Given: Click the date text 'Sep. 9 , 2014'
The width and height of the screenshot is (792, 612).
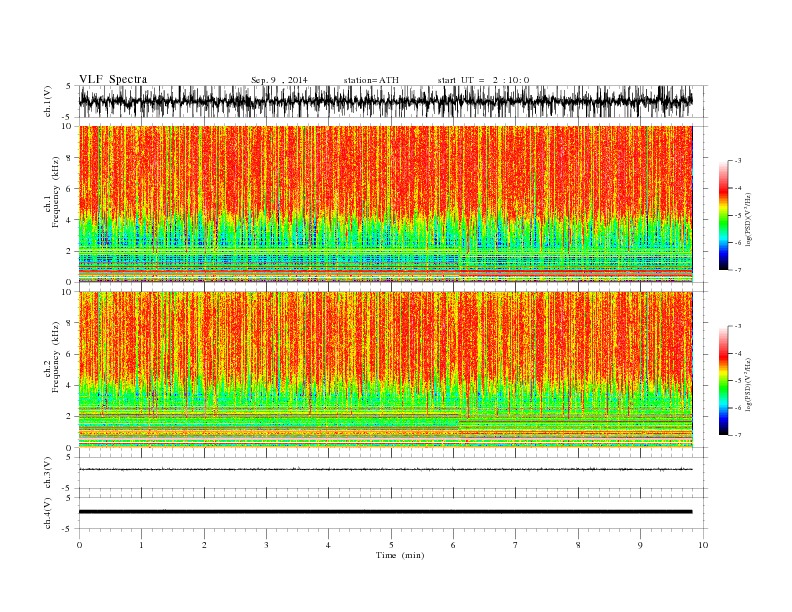Looking at the screenshot, I should click(279, 80).
